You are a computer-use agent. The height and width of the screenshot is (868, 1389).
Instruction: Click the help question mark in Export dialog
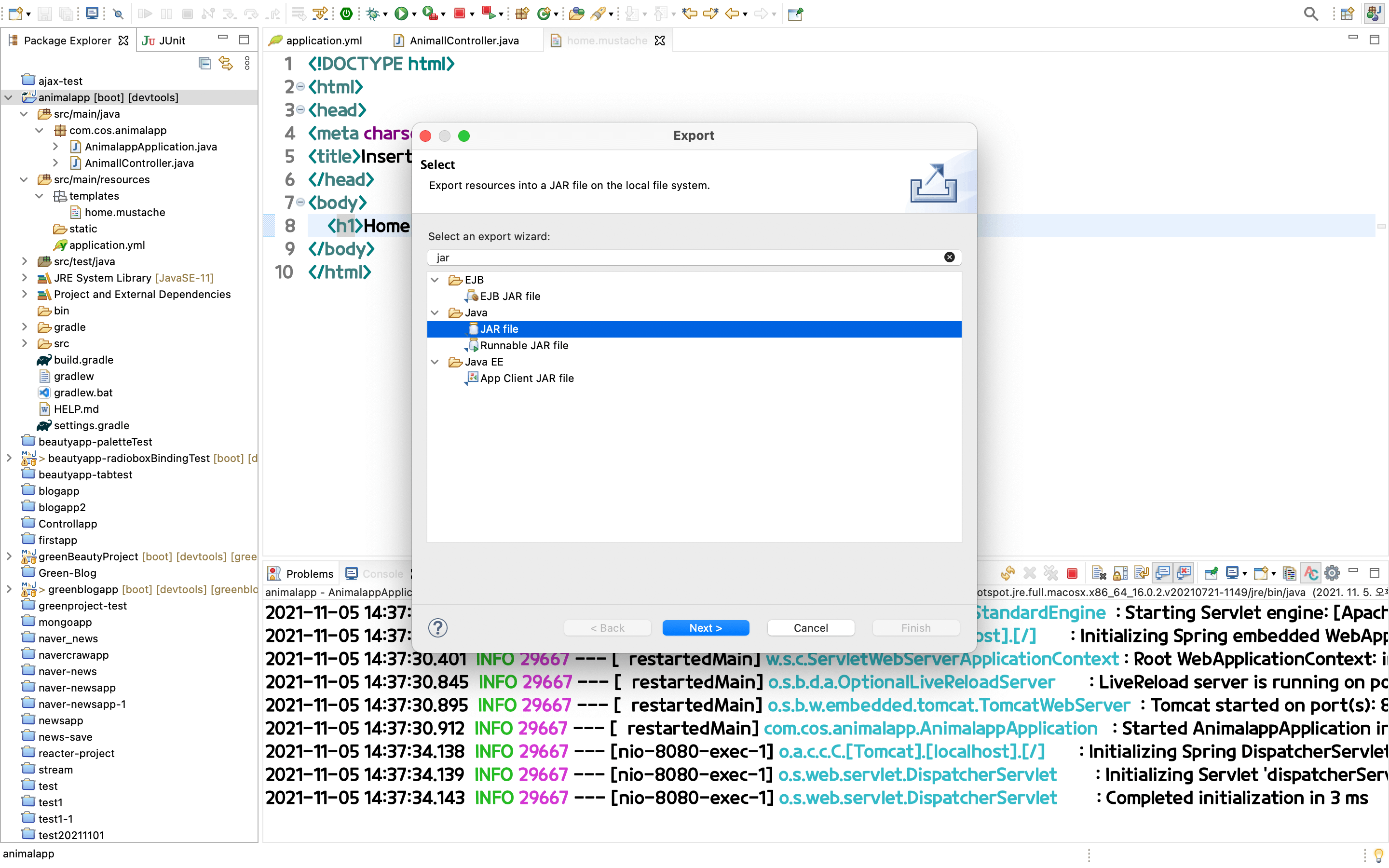437,627
